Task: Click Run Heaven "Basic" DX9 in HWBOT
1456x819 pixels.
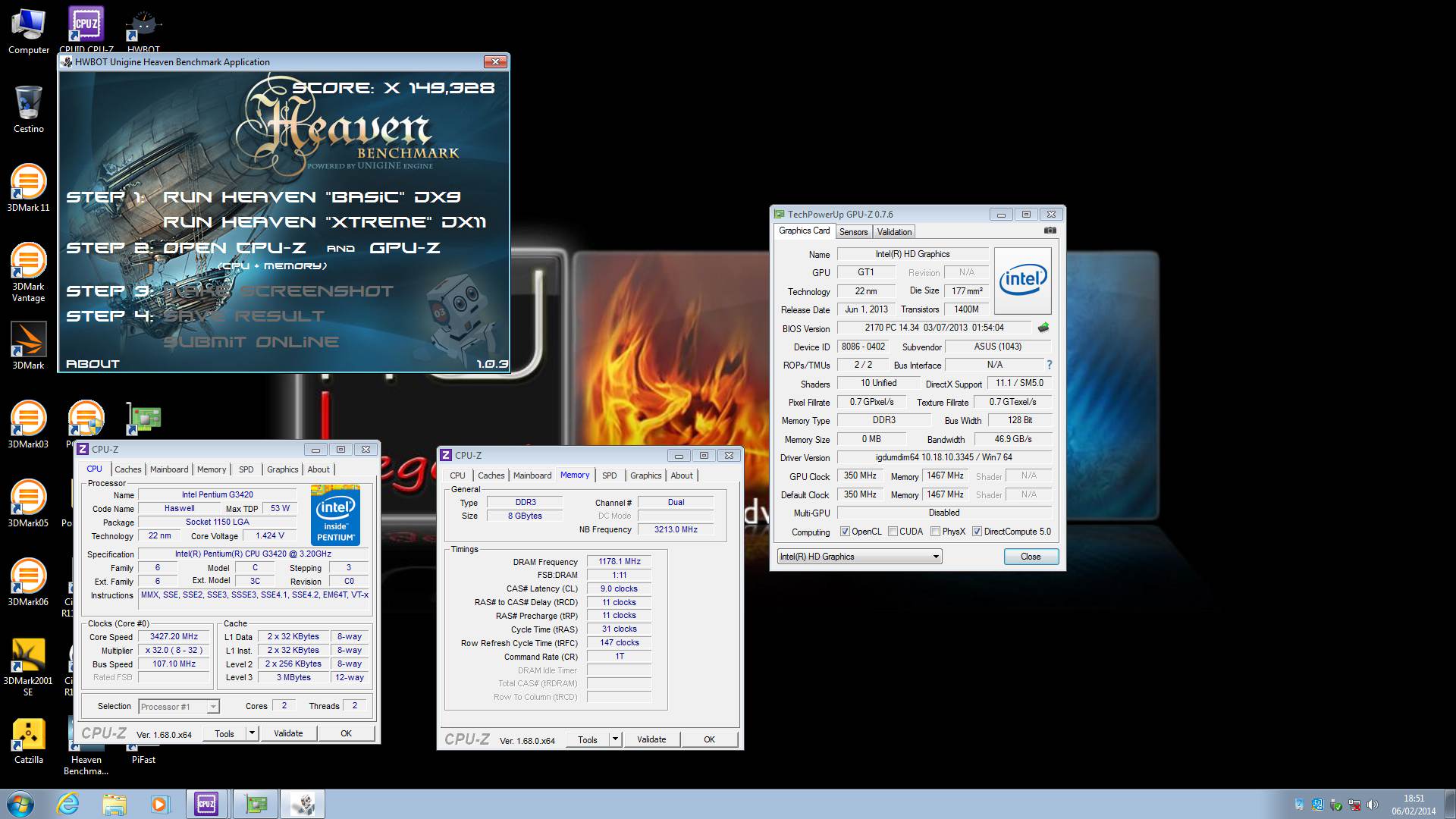Action: pos(312,197)
